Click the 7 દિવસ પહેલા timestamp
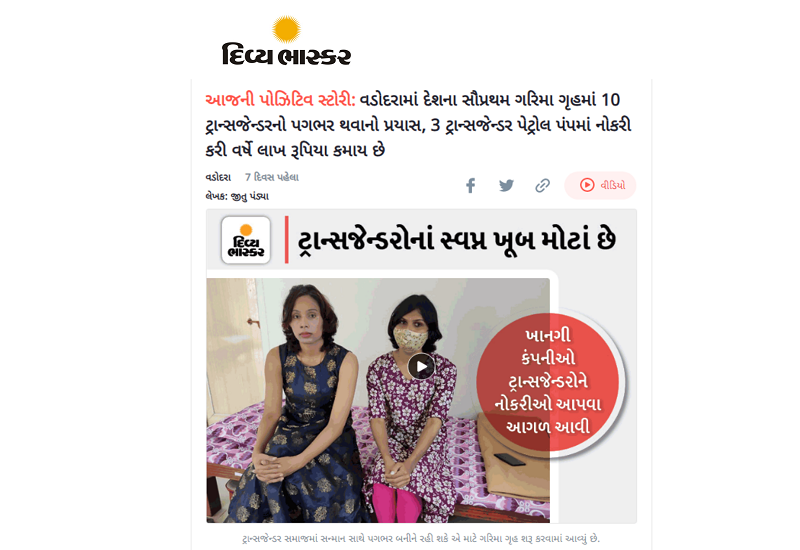 click(x=271, y=177)
